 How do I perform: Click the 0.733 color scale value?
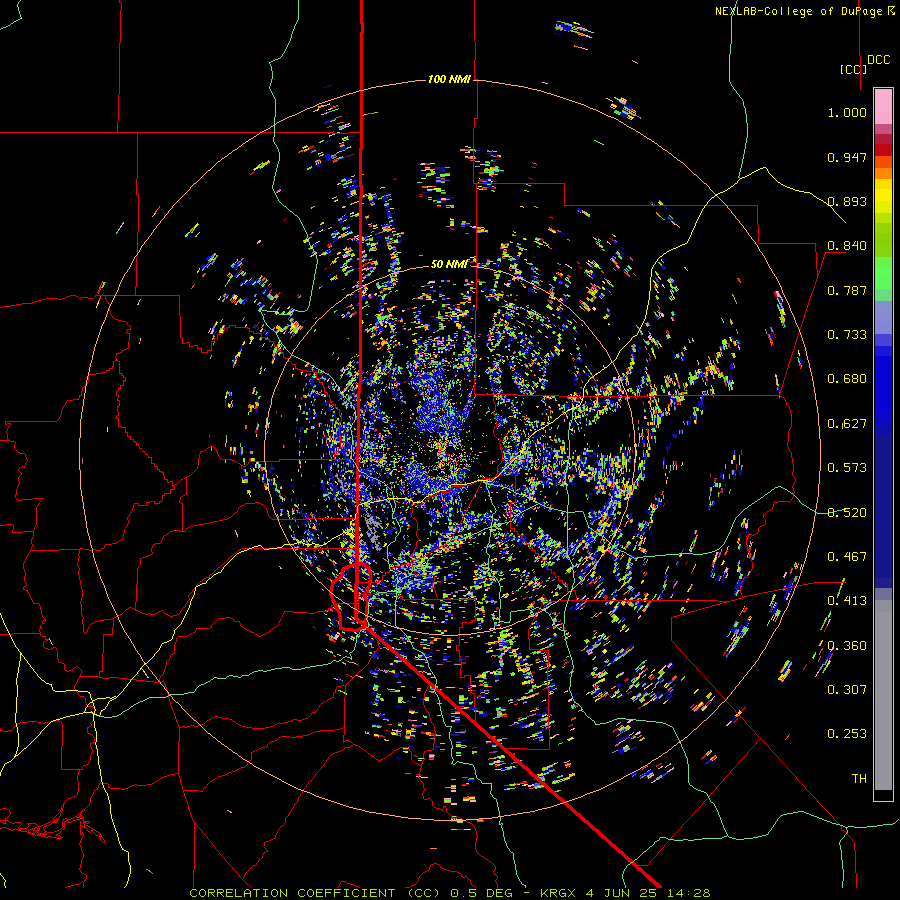[847, 335]
